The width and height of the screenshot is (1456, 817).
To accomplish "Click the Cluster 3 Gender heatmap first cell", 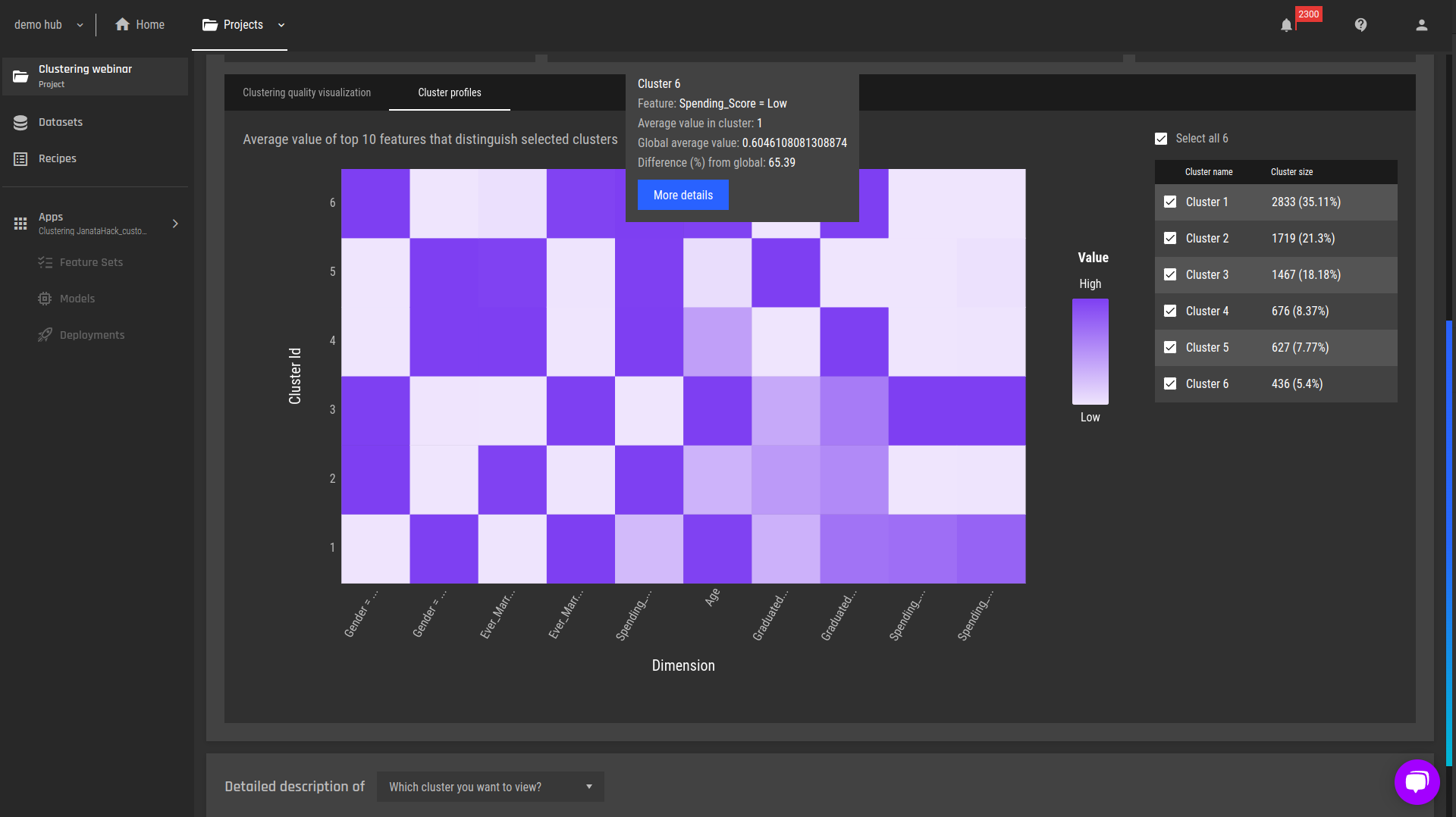I will point(375,411).
